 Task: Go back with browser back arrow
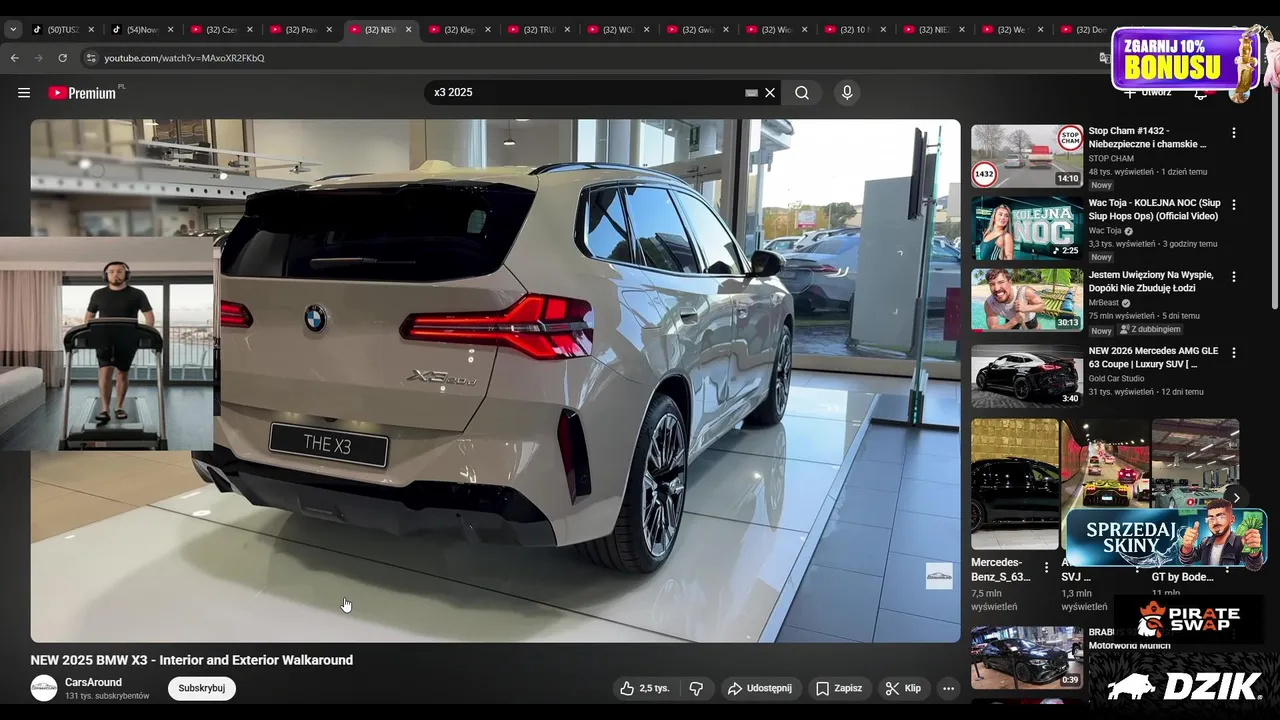pyautogui.click(x=14, y=58)
